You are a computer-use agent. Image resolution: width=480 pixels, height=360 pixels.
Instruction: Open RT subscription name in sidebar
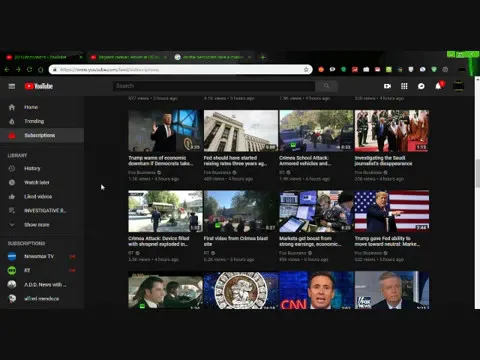click(27, 270)
